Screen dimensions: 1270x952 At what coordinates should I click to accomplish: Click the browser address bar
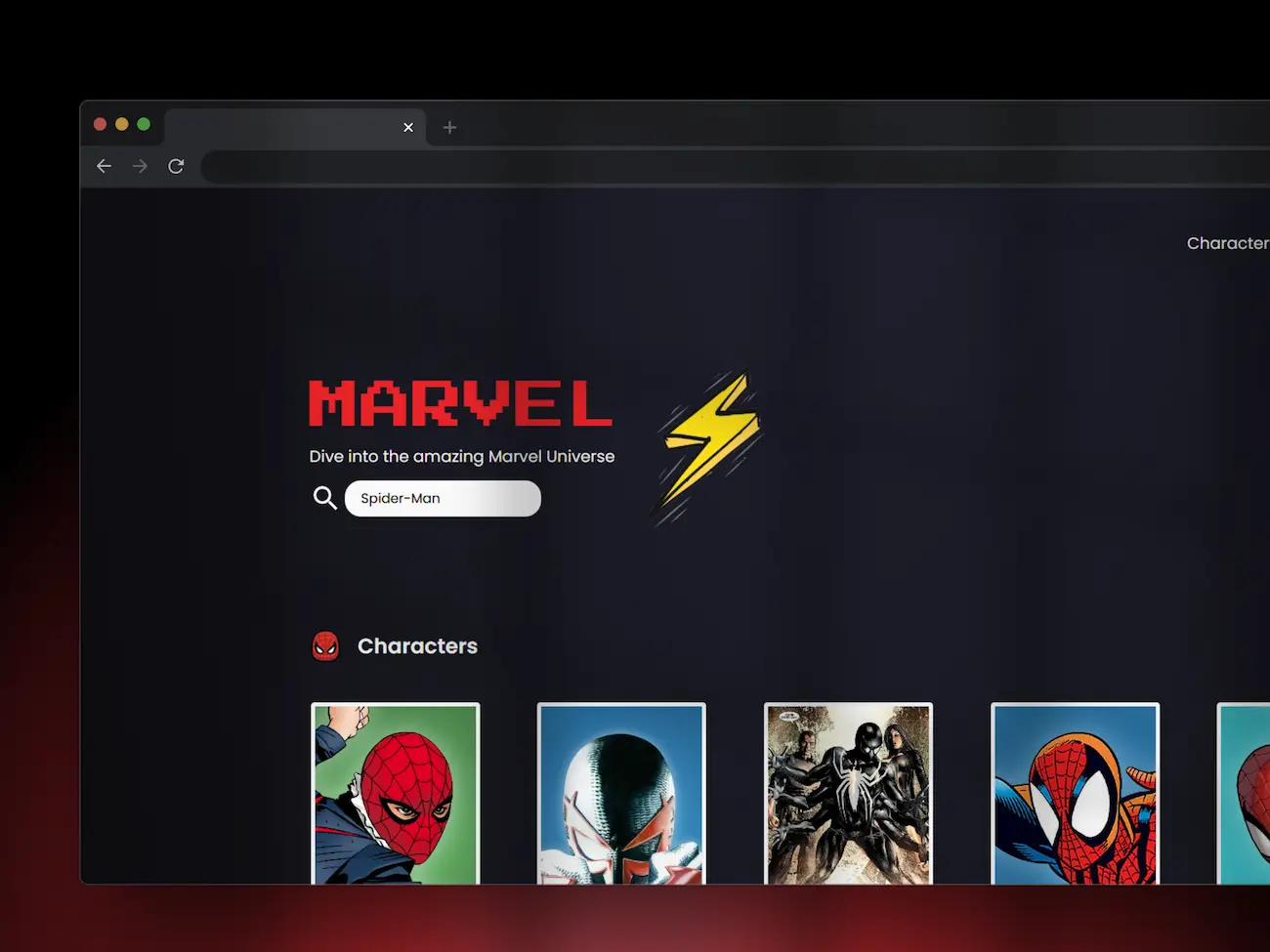(x=733, y=167)
